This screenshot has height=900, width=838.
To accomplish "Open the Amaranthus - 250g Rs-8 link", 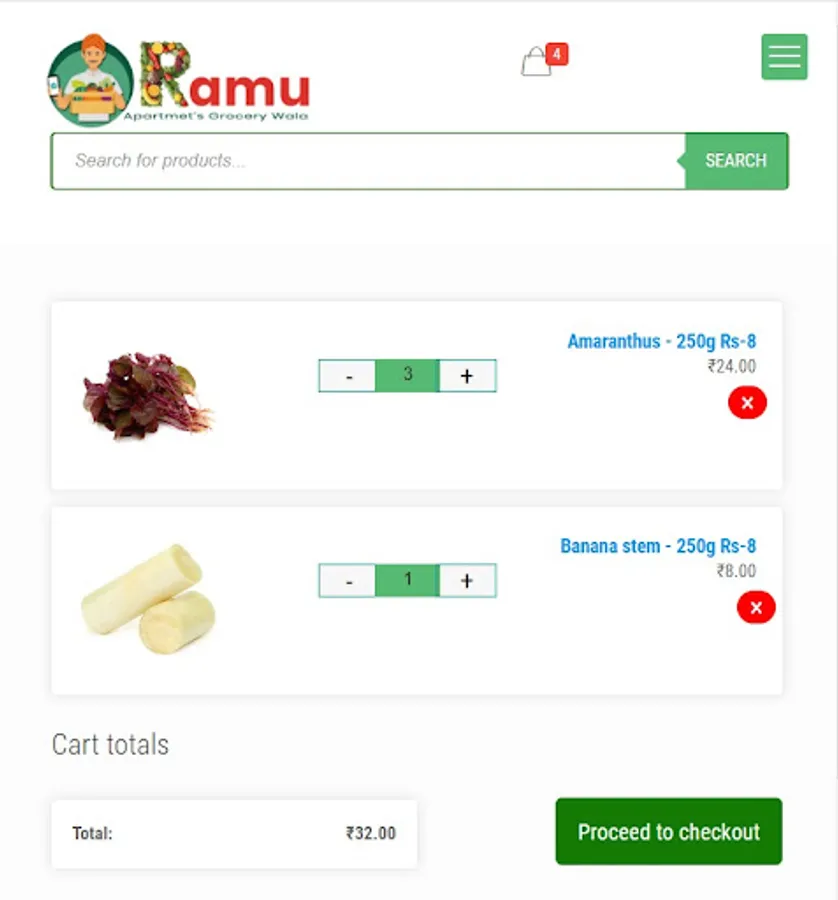I will [x=661, y=342].
